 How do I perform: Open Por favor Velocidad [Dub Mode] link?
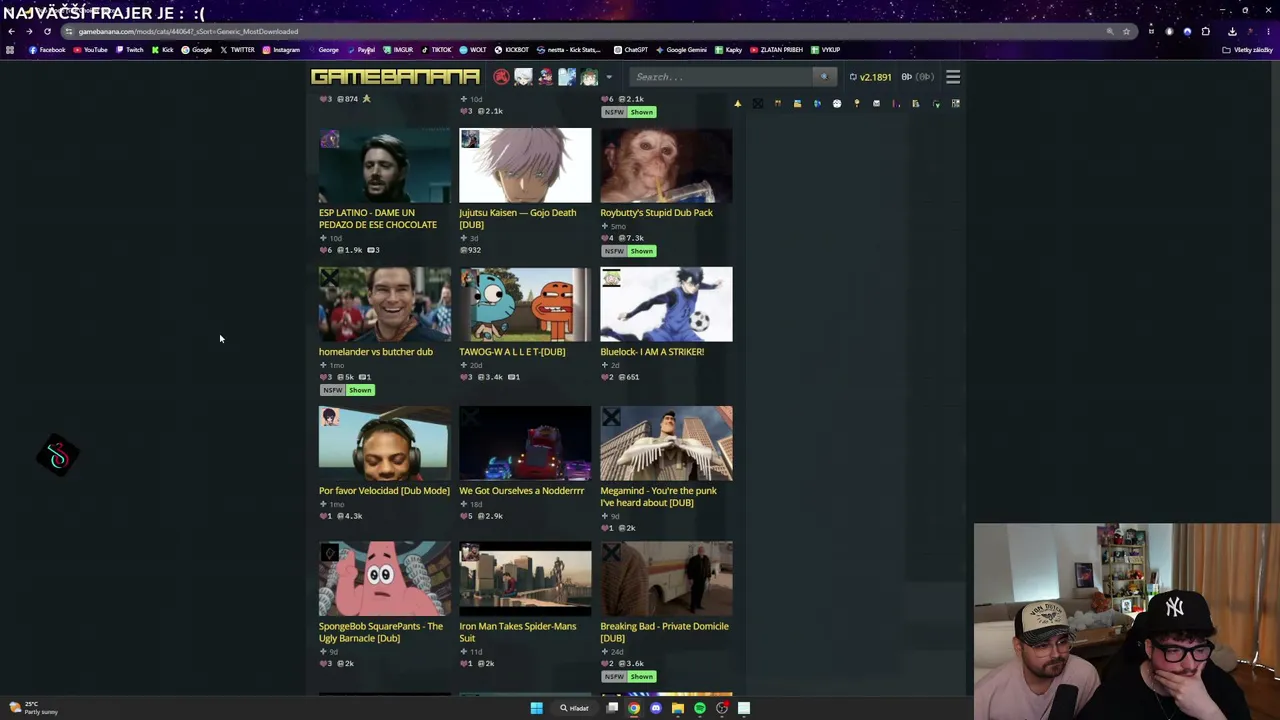pos(384,491)
